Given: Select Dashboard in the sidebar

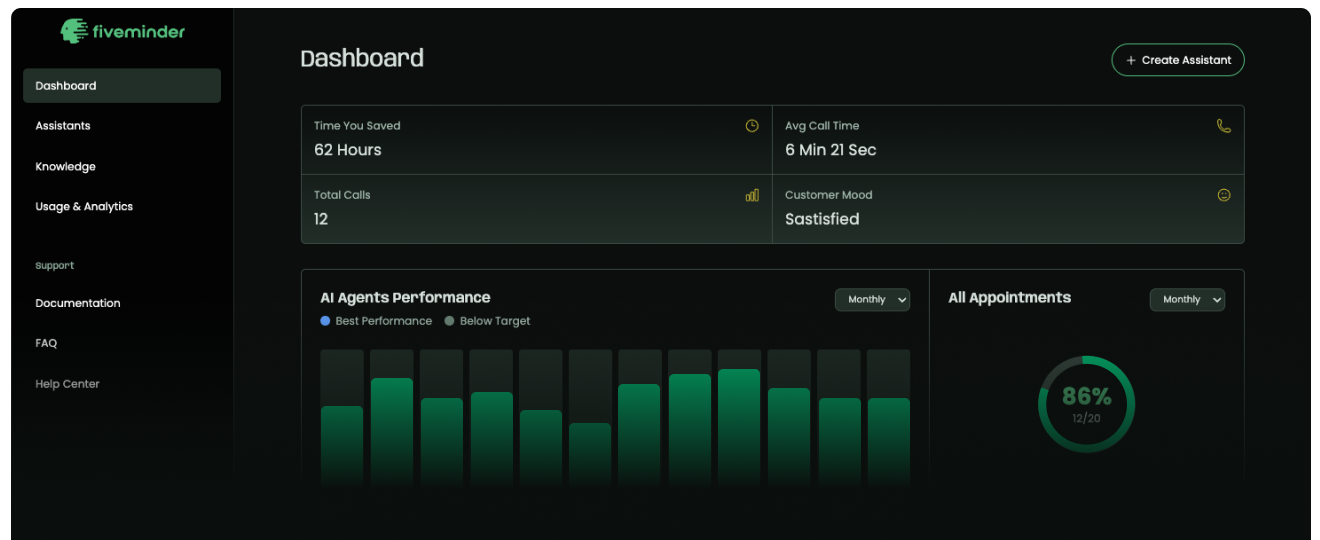Looking at the screenshot, I should click(121, 86).
